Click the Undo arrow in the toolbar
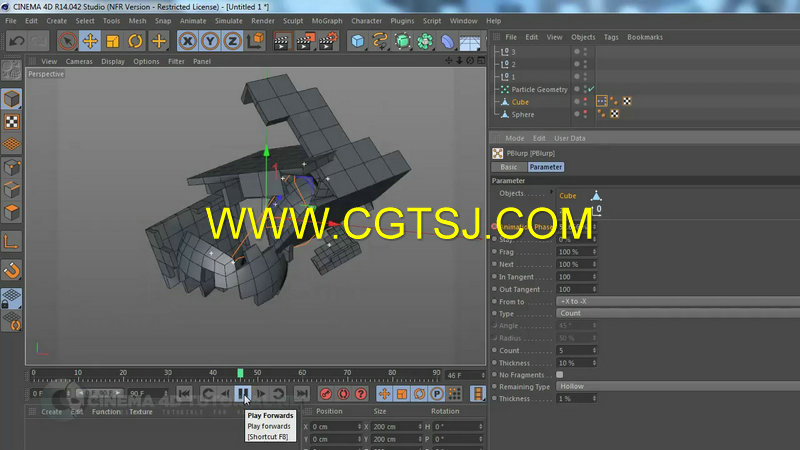 click(x=16, y=41)
